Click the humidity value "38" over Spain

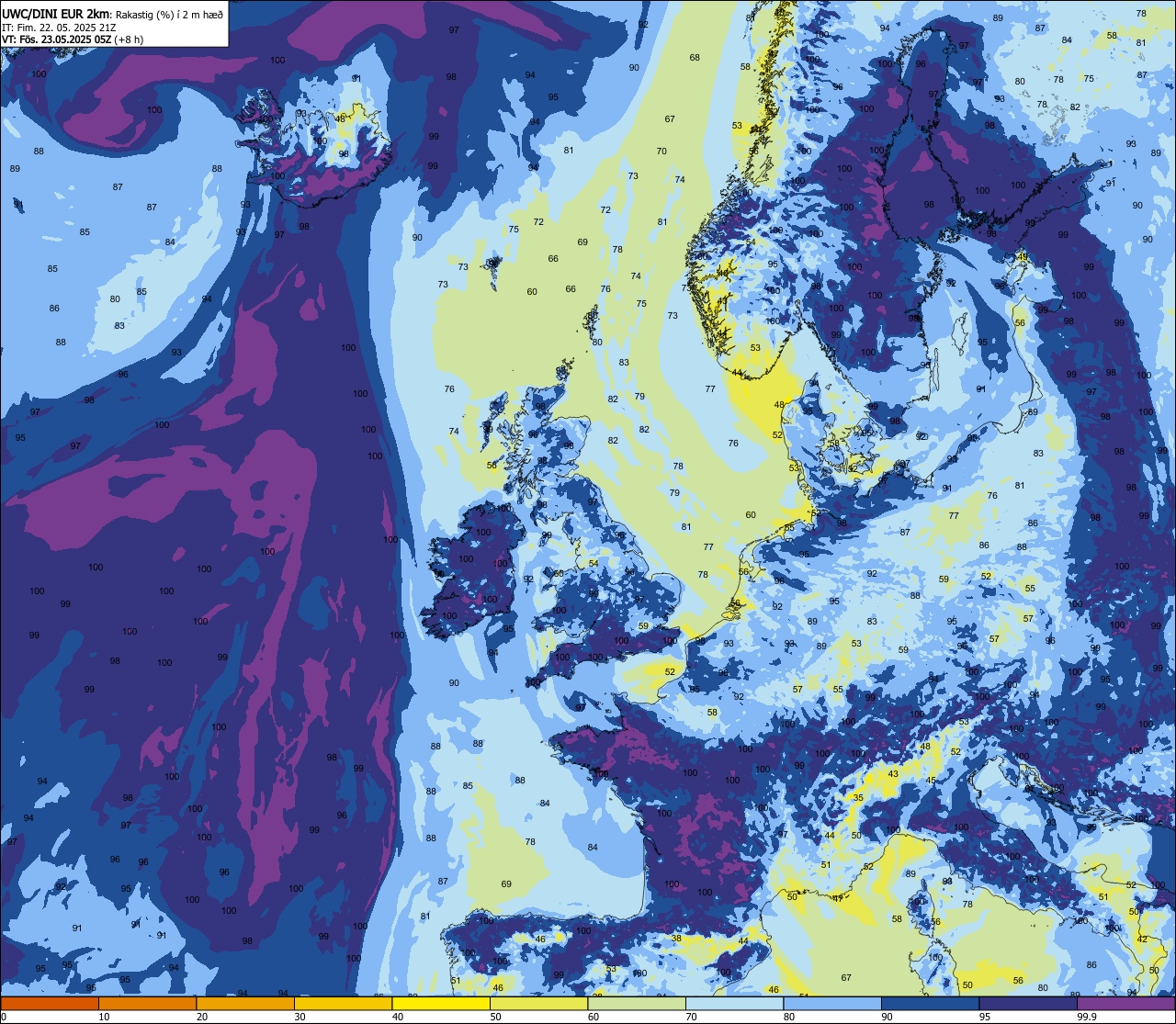(676, 939)
